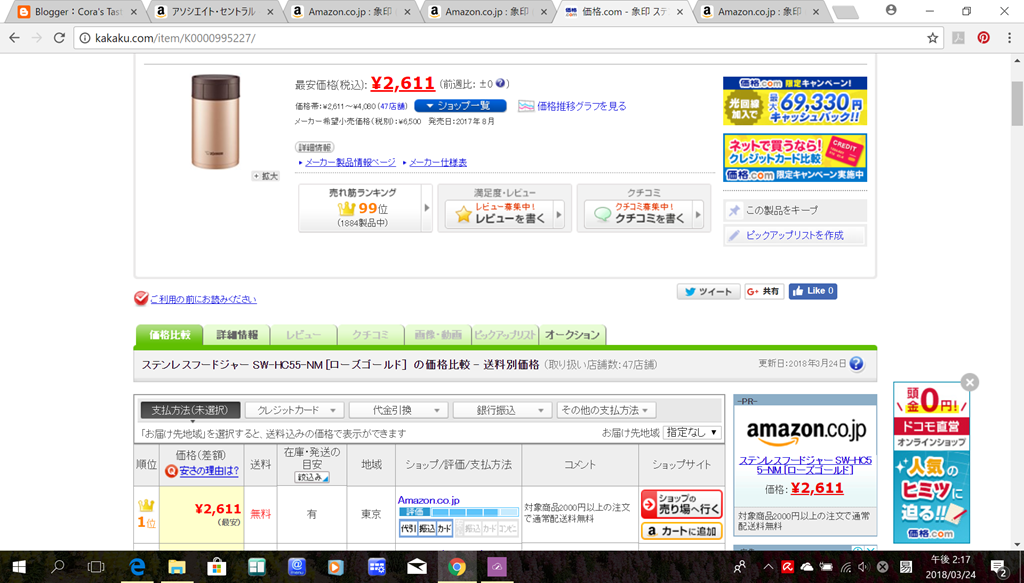Click the site info icon in address bar
Viewport: 1024px width, 583px height.
pos(85,38)
